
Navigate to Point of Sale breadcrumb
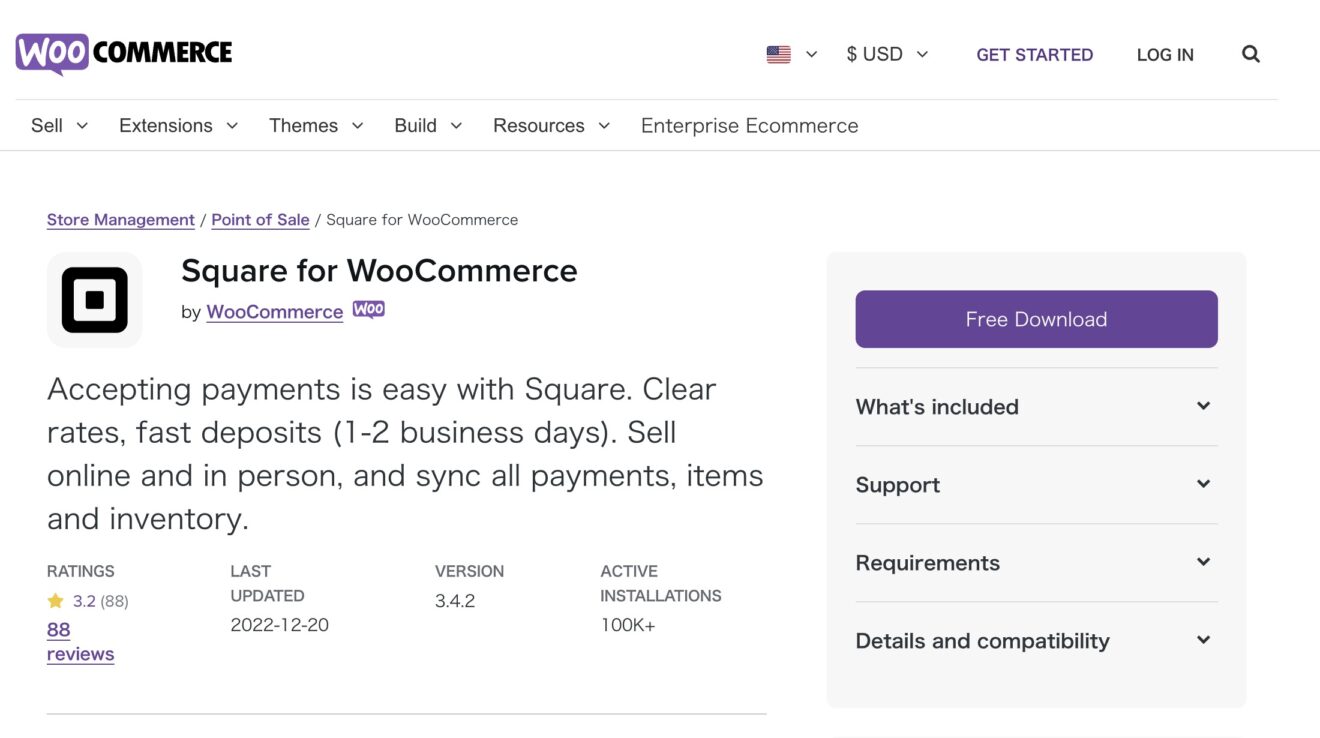pos(260,219)
